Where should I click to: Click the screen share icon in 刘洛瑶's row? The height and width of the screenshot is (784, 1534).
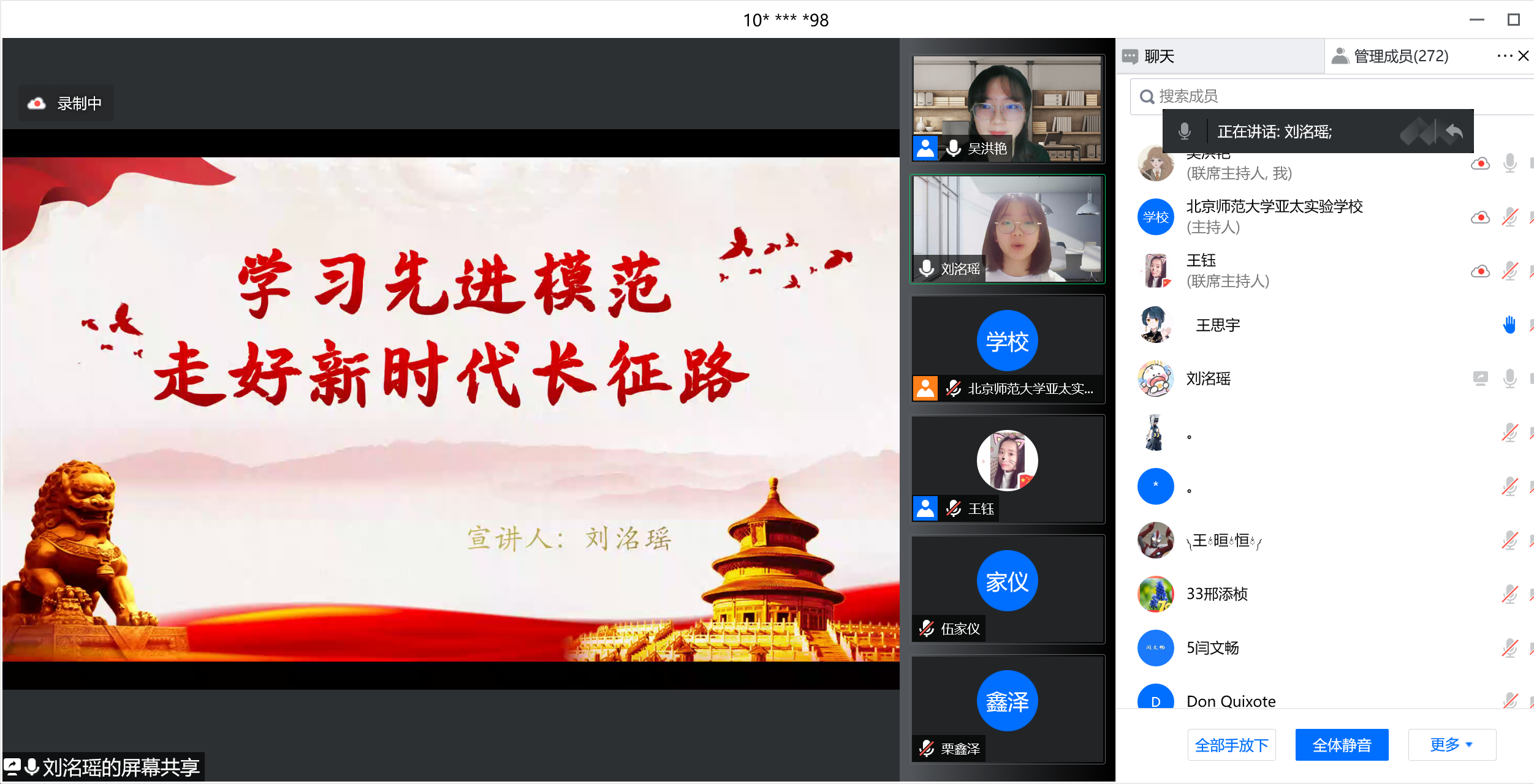[1480, 379]
